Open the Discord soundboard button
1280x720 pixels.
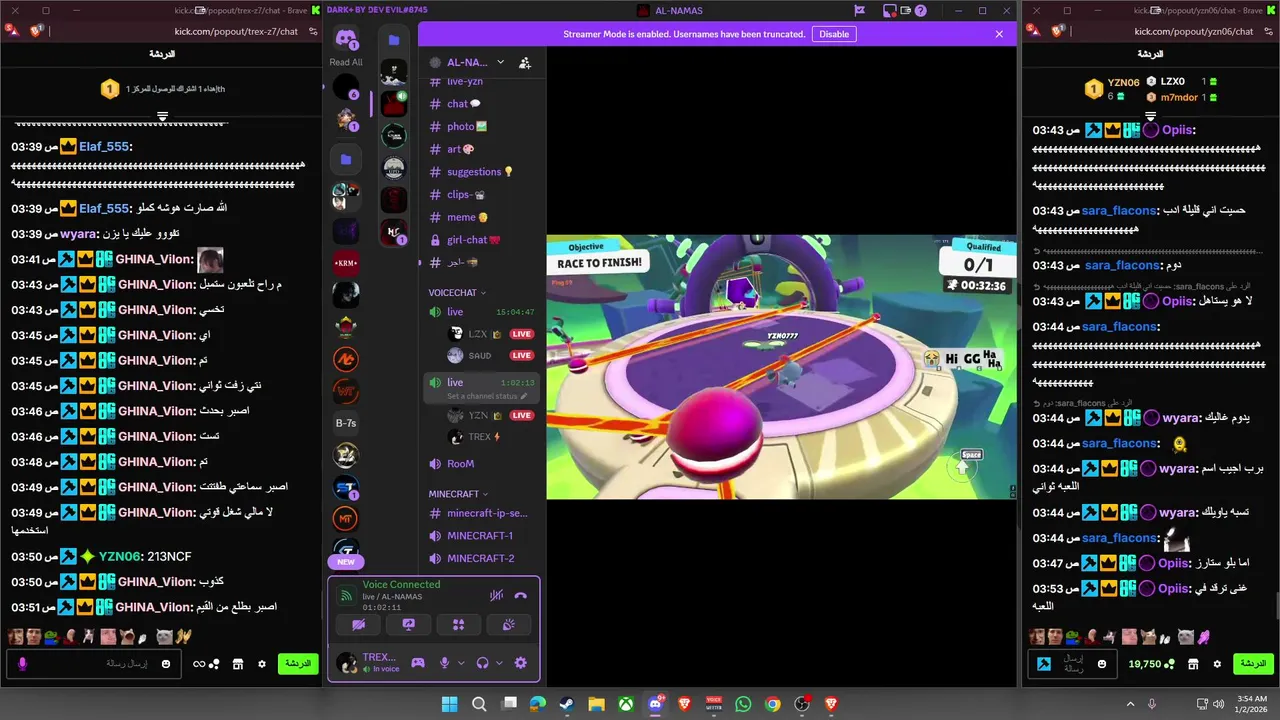pyautogui.click(x=508, y=625)
